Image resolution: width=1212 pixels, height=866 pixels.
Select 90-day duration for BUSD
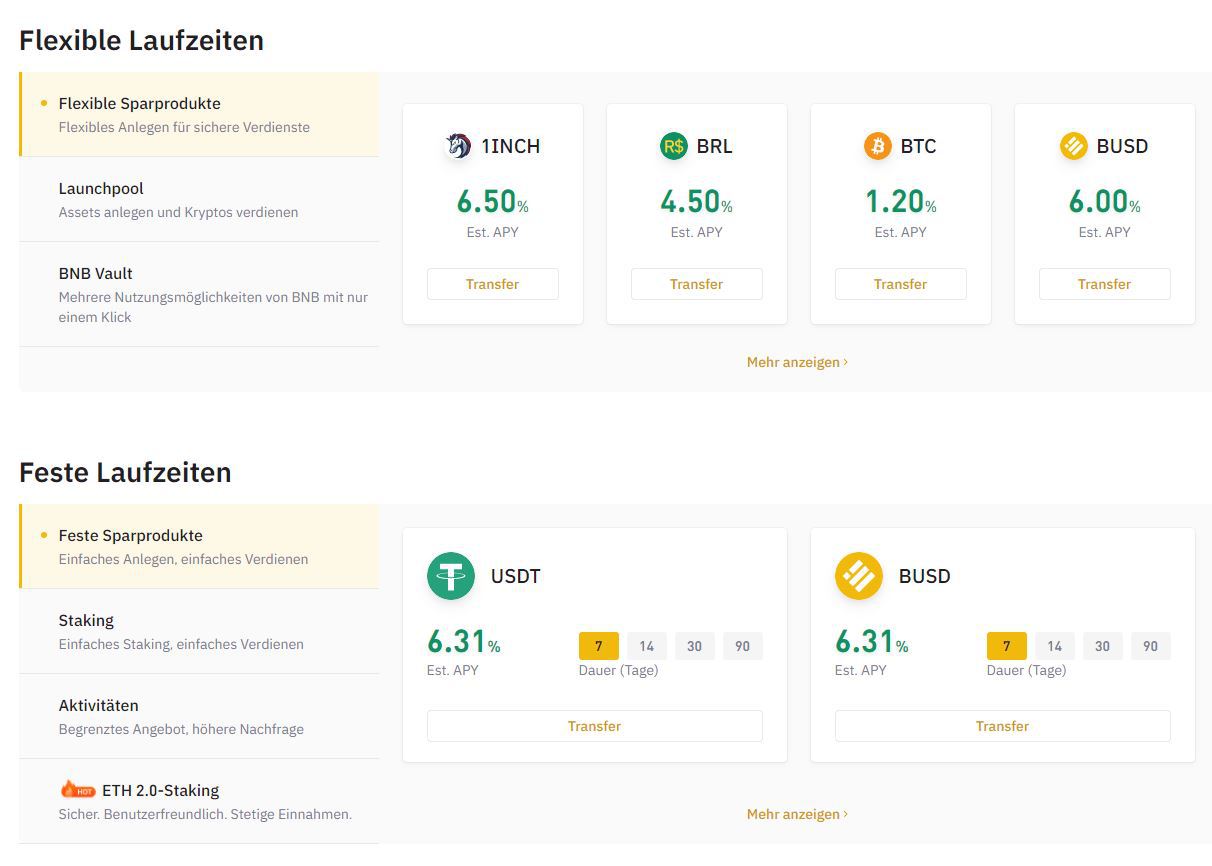(1150, 646)
